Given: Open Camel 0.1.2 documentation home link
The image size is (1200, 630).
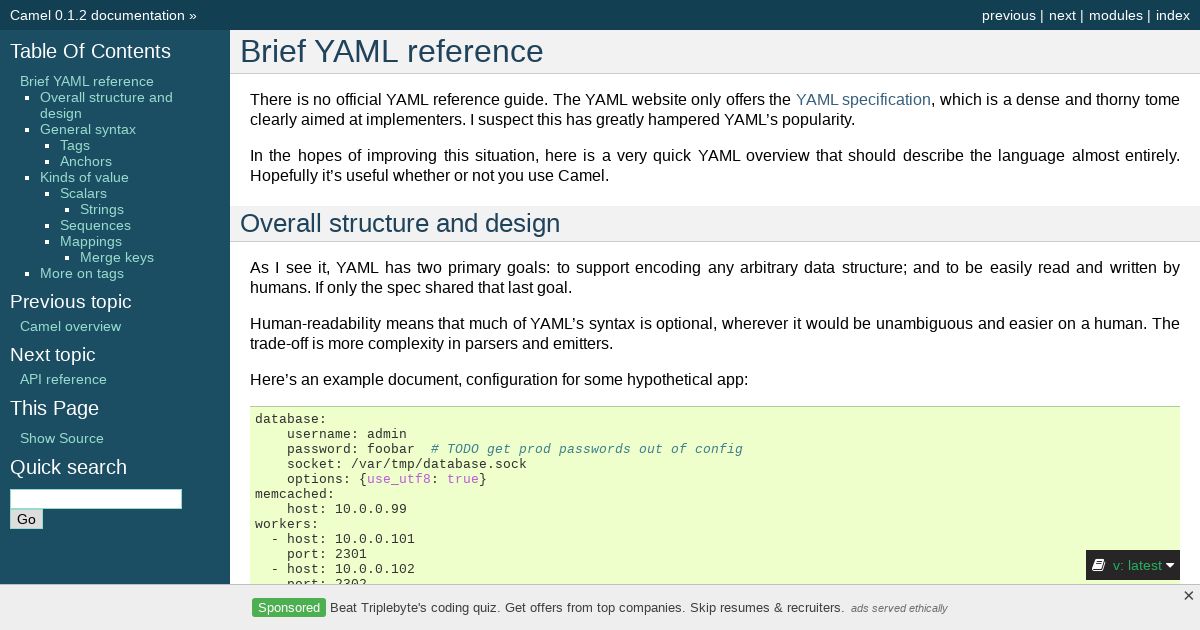Looking at the screenshot, I should pyautogui.click(x=97, y=15).
